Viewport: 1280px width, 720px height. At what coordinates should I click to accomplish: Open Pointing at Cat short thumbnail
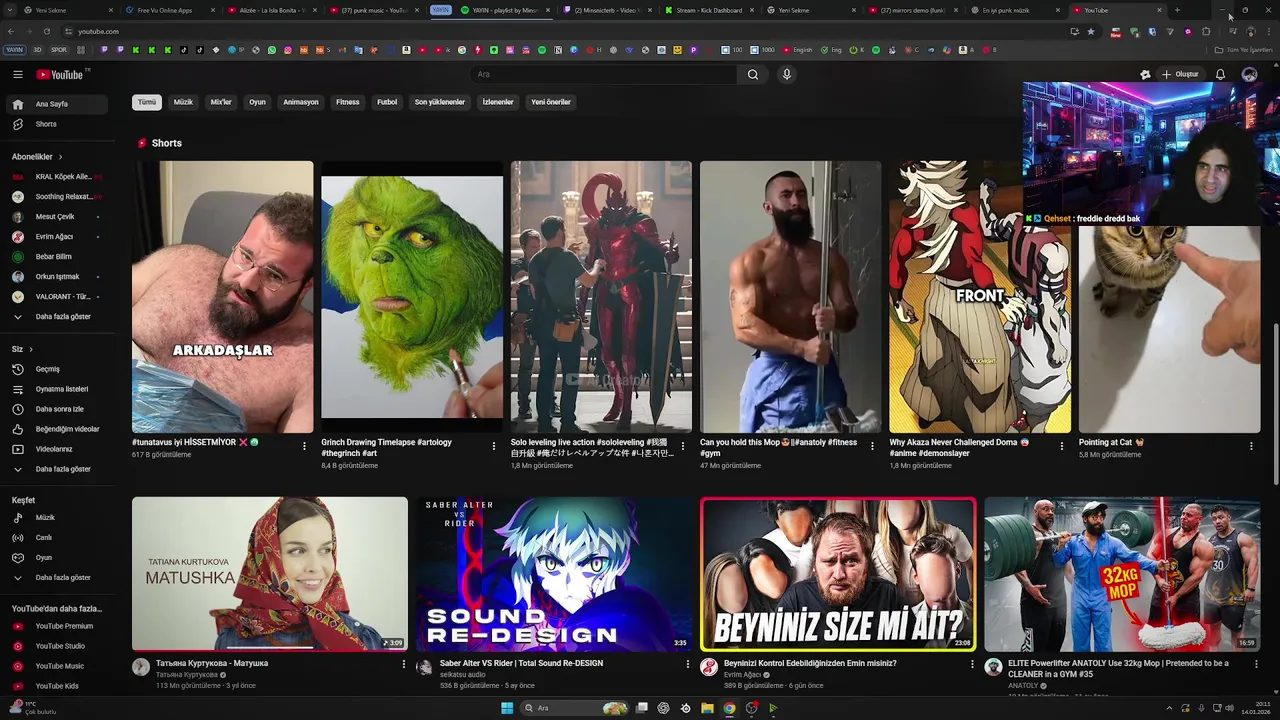click(x=1169, y=328)
